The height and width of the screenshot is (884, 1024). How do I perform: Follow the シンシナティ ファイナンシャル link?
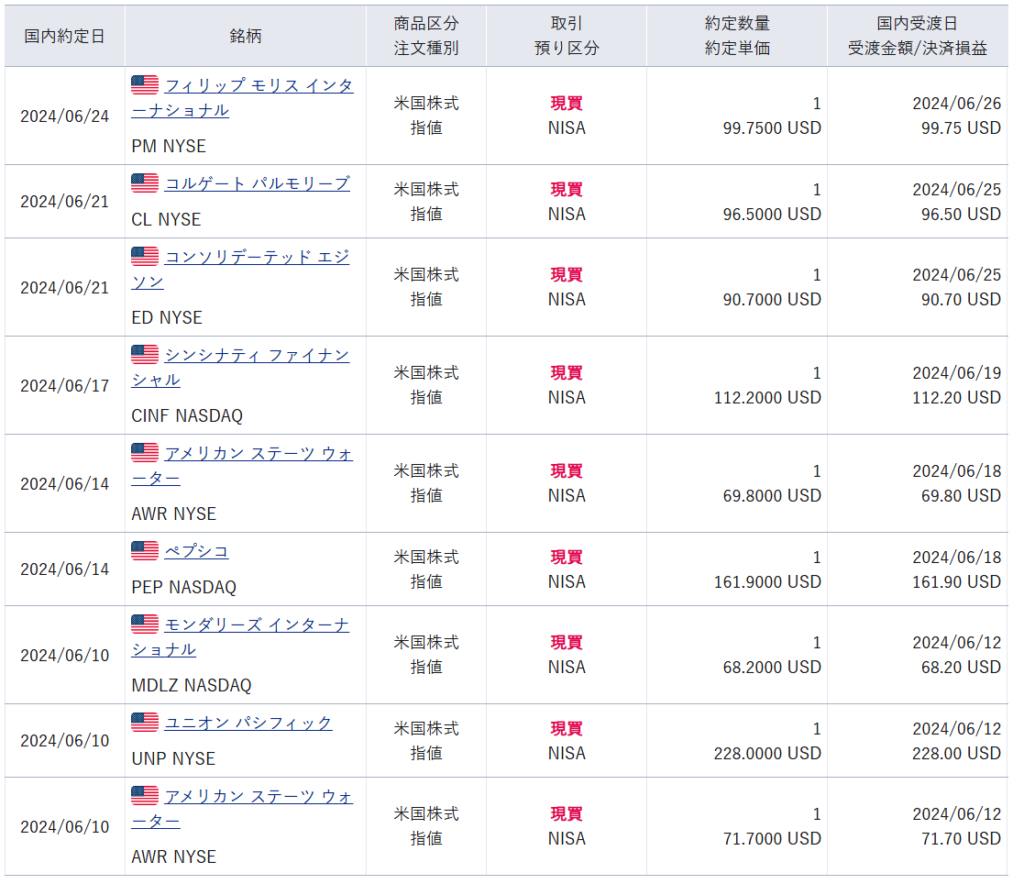pyautogui.click(x=256, y=356)
